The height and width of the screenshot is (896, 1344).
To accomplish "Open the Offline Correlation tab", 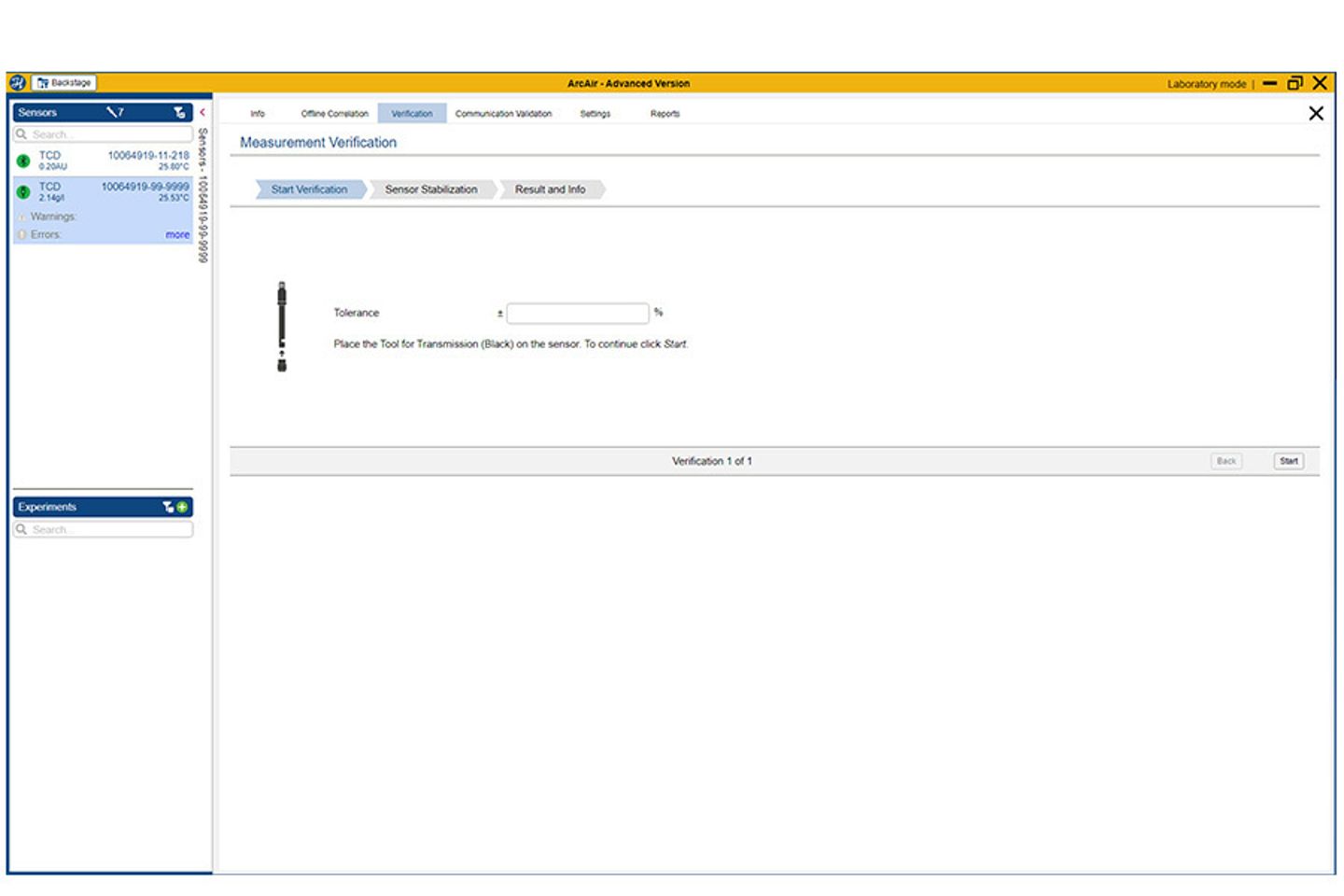I will (x=334, y=114).
